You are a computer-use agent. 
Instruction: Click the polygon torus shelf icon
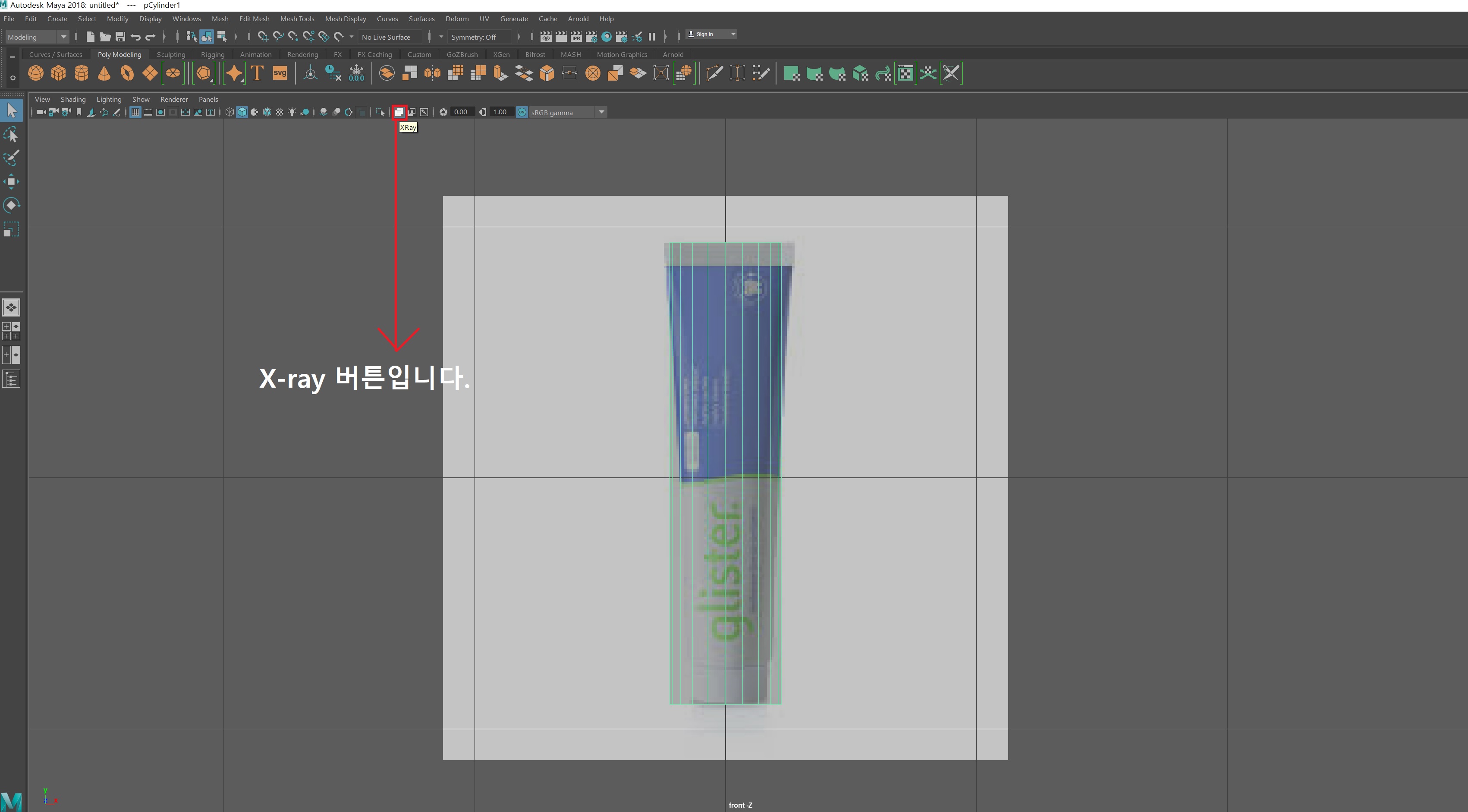click(127, 73)
